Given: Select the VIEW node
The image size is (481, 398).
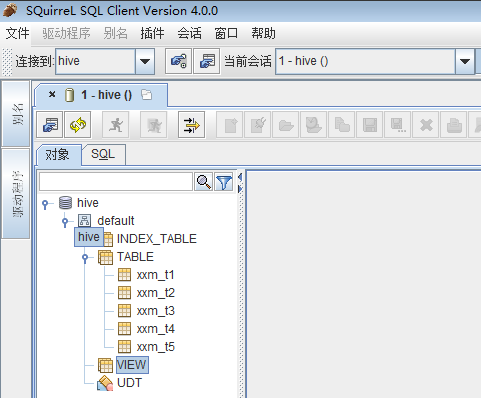Looking at the screenshot, I should (x=132, y=365).
